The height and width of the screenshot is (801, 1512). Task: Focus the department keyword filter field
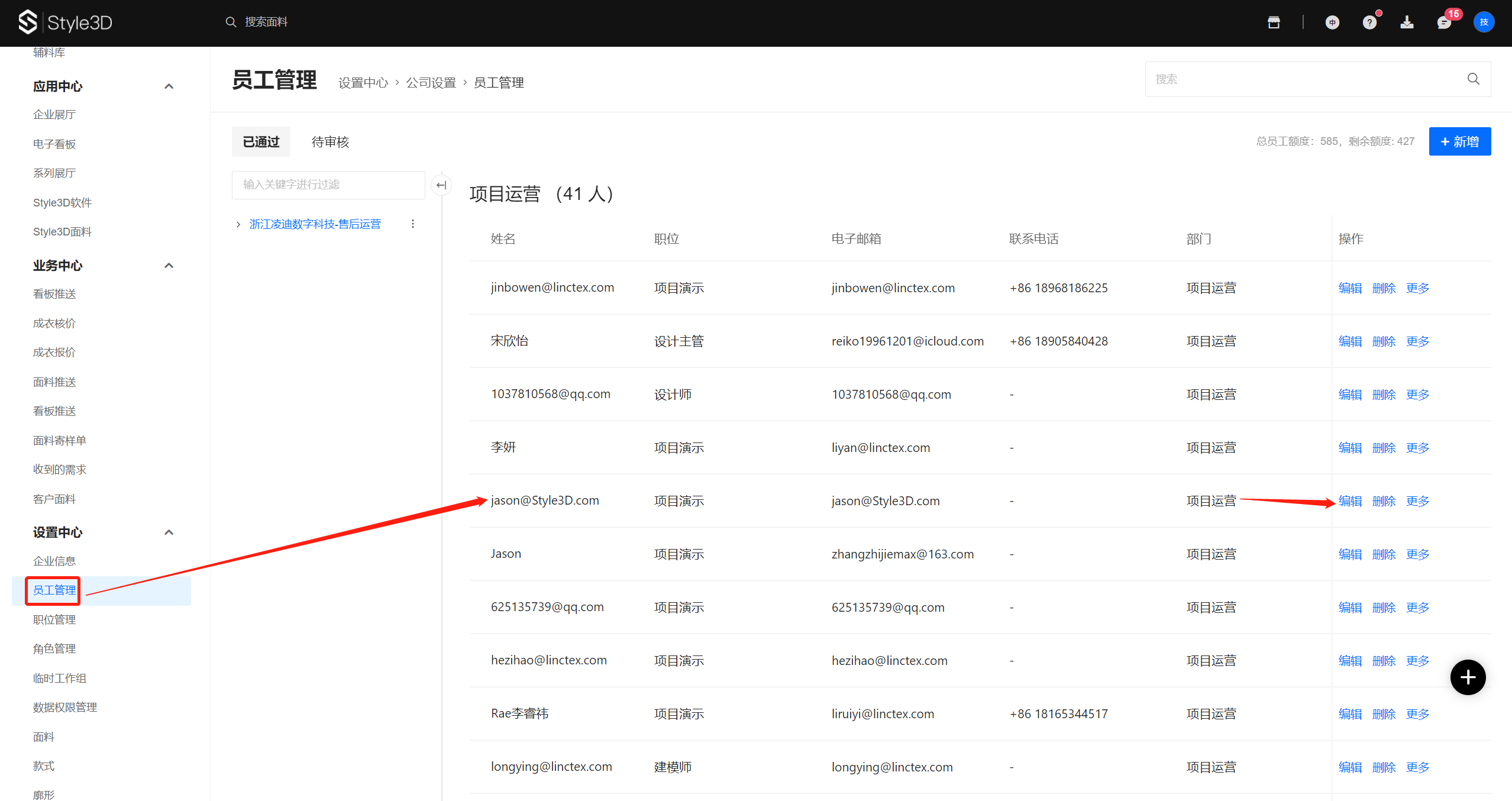(328, 185)
